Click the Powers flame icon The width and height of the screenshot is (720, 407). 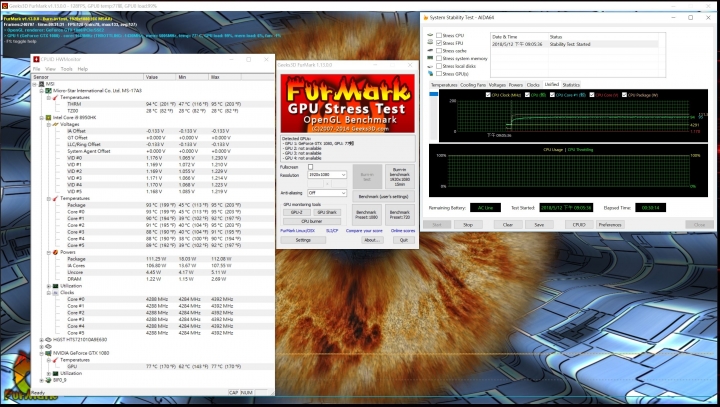tap(56, 252)
